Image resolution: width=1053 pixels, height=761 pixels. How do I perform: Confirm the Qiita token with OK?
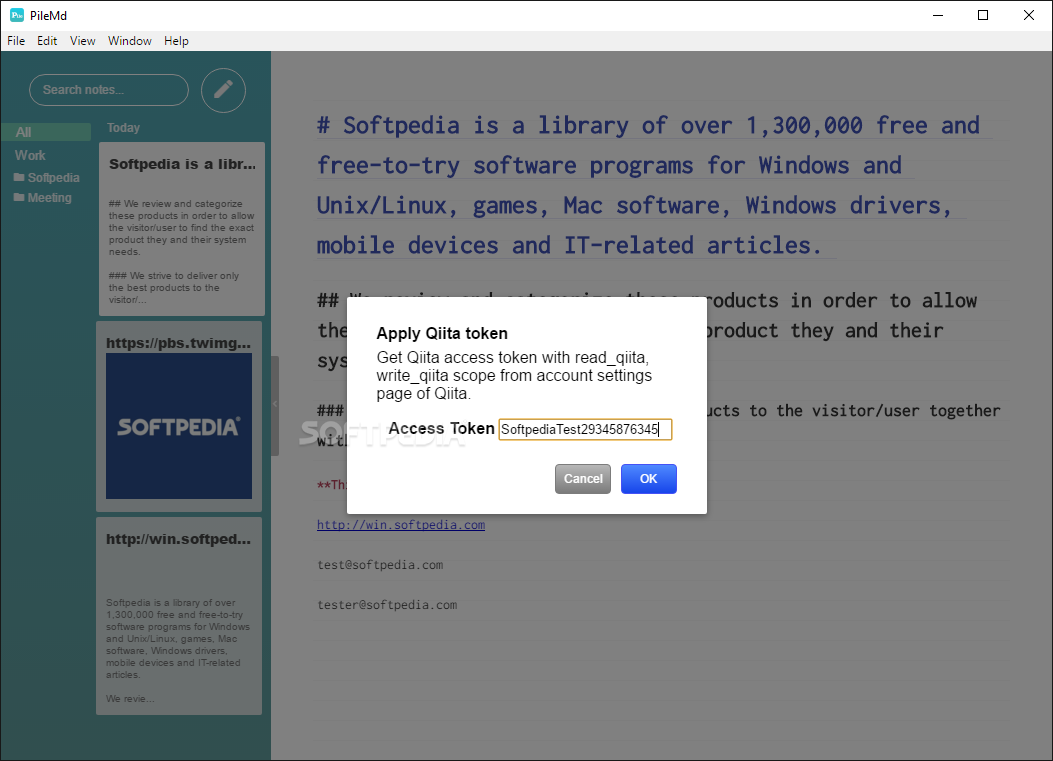coord(649,479)
